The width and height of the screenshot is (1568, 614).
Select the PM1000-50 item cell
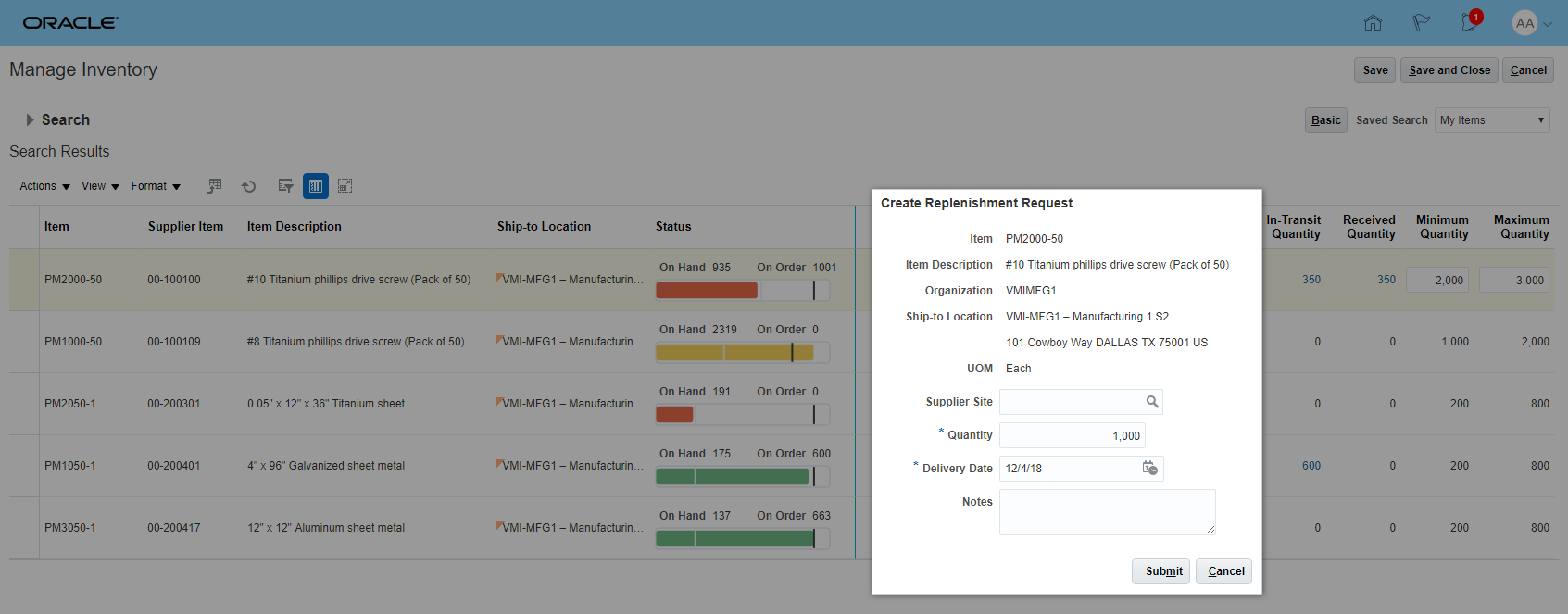pos(73,342)
